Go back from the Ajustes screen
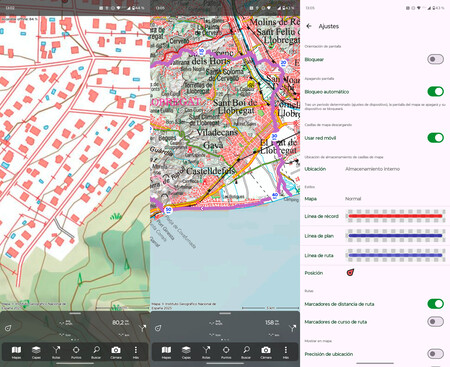This screenshot has height=367, width=450. click(309, 26)
